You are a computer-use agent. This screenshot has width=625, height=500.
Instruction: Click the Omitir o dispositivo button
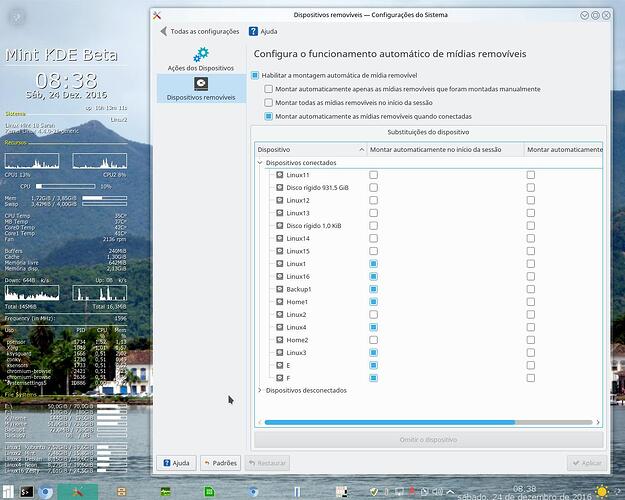click(428, 440)
